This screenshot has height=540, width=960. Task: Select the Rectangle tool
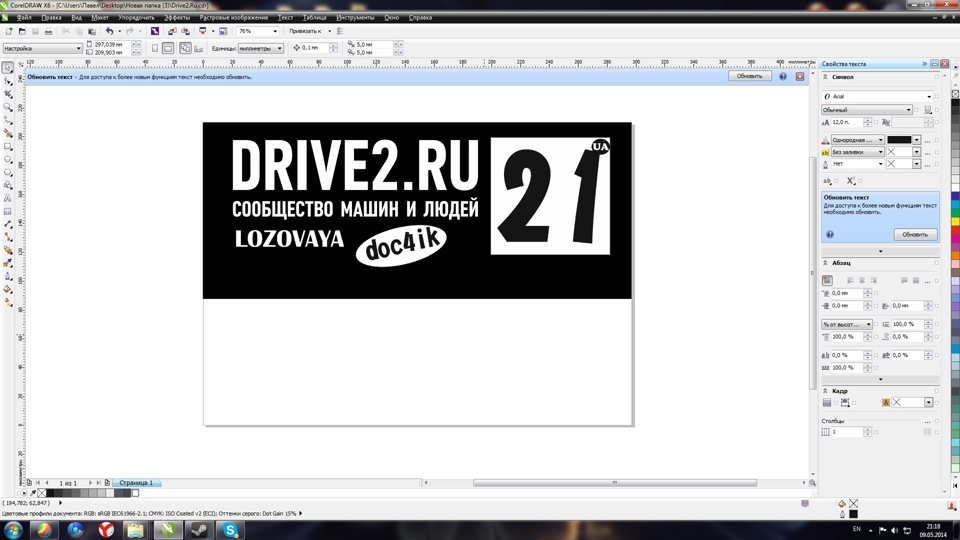8,146
